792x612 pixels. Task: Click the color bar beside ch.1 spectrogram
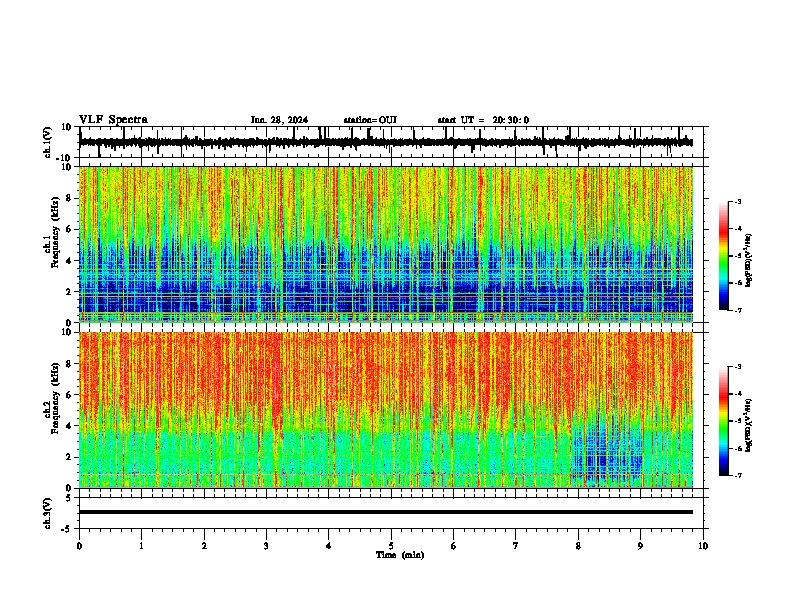click(x=724, y=256)
